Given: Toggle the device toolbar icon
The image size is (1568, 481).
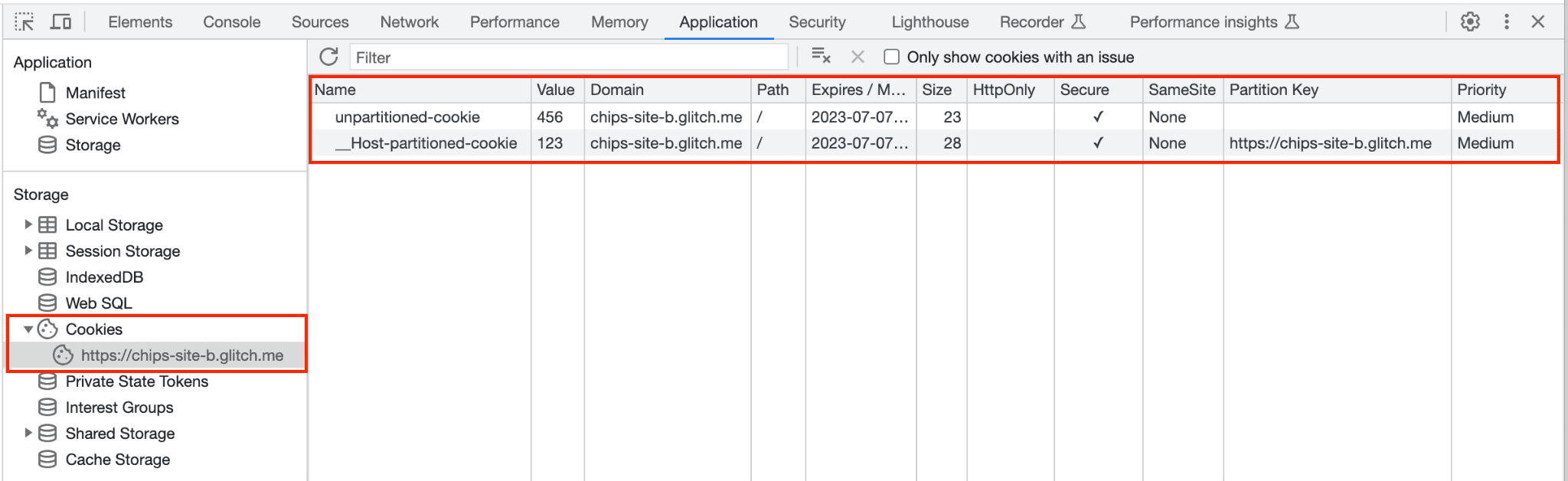Looking at the screenshot, I should click(x=60, y=22).
